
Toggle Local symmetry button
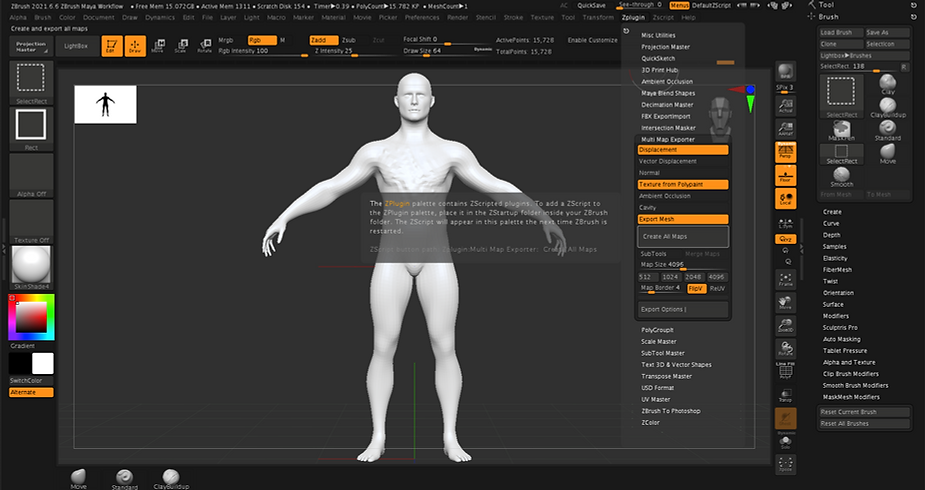pos(785,199)
